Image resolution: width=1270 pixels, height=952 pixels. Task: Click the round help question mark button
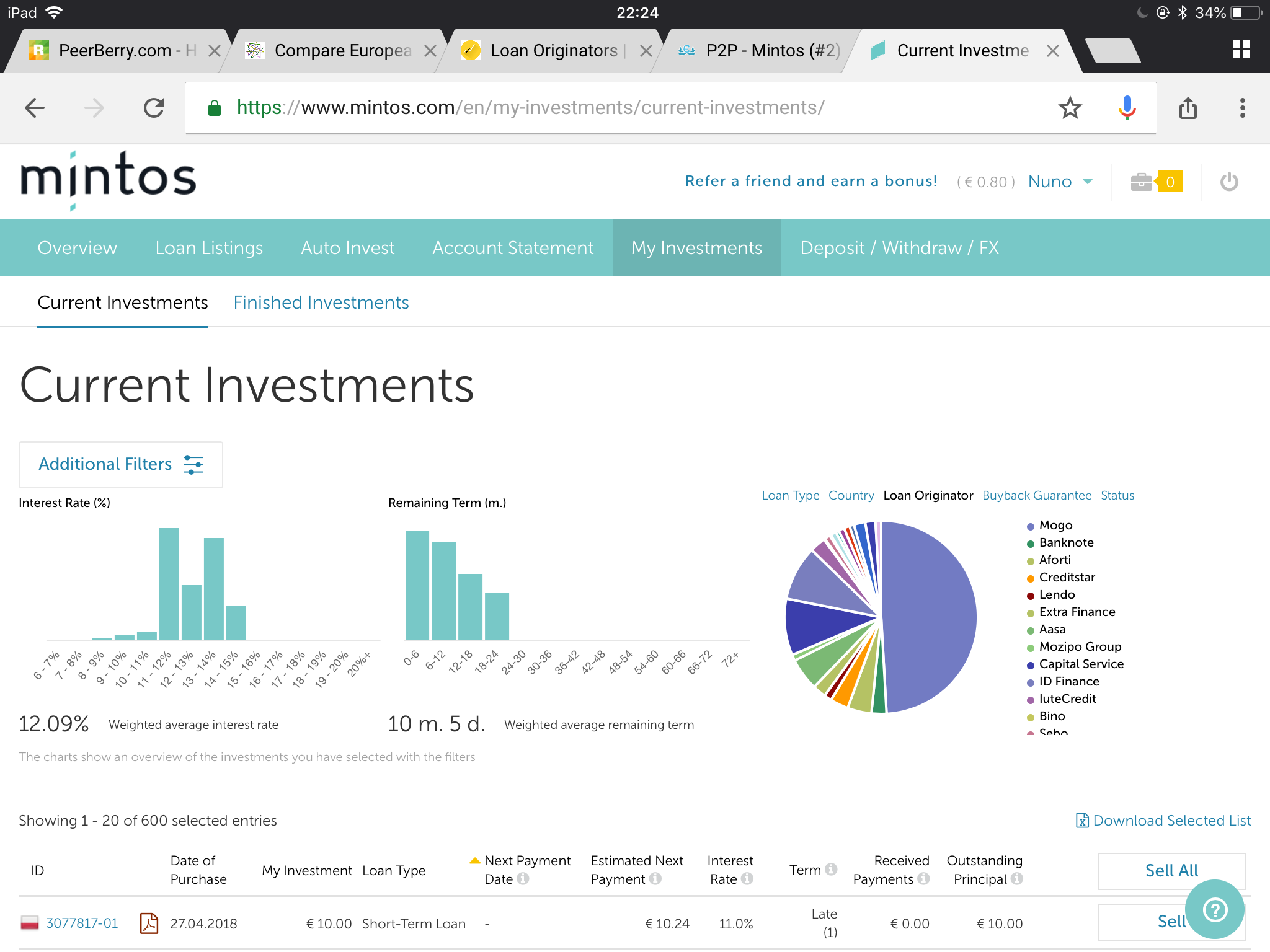click(x=1214, y=909)
